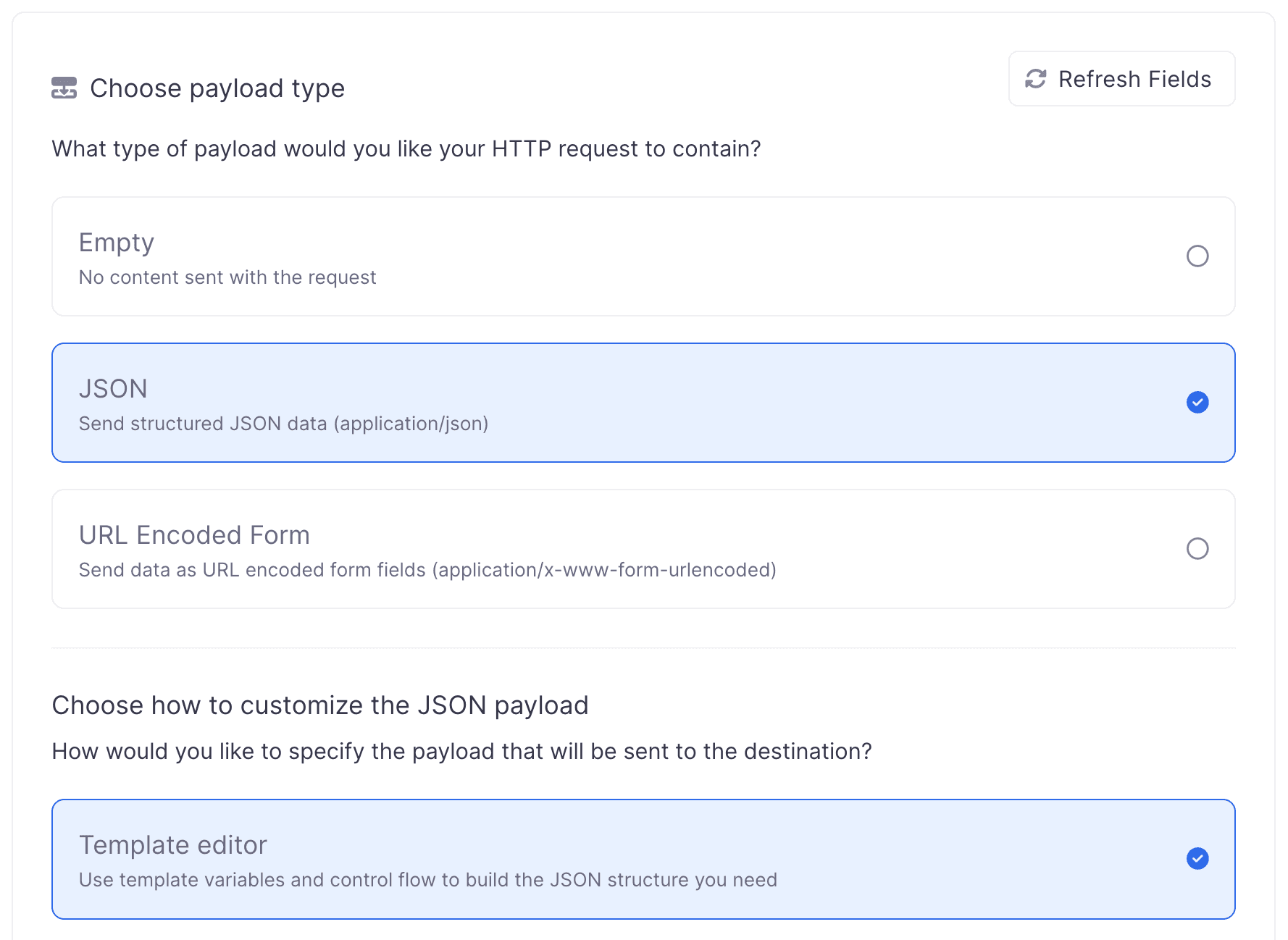Click the blue checkmark on JSON option

coord(1197,403)
